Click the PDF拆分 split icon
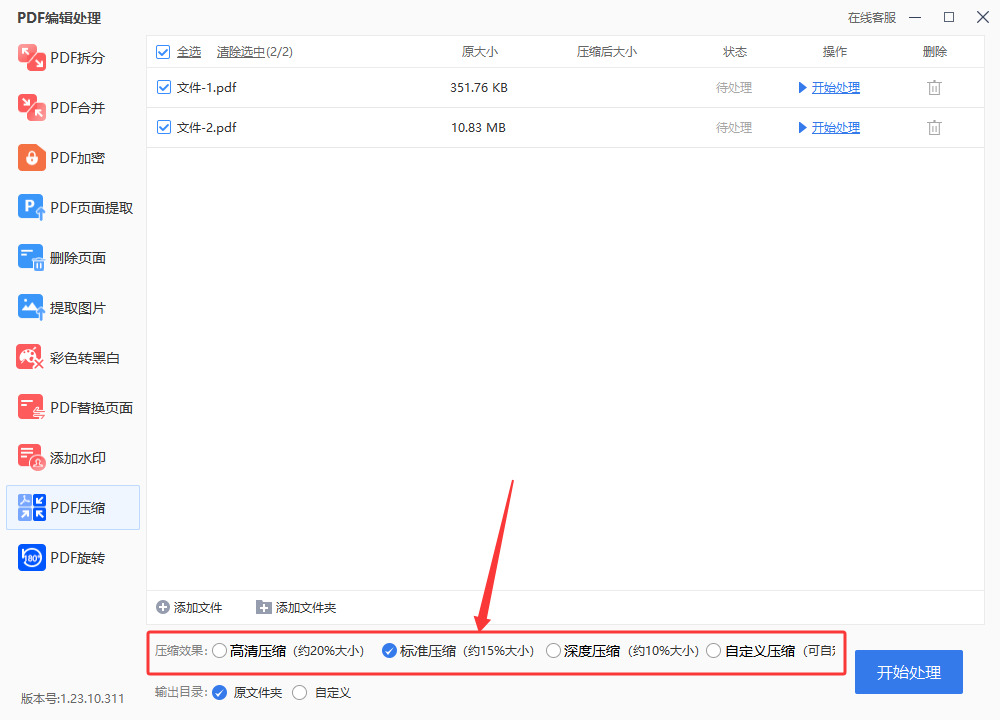The image size is (1000, 720). pyautogui.click(x=31, y=57)
